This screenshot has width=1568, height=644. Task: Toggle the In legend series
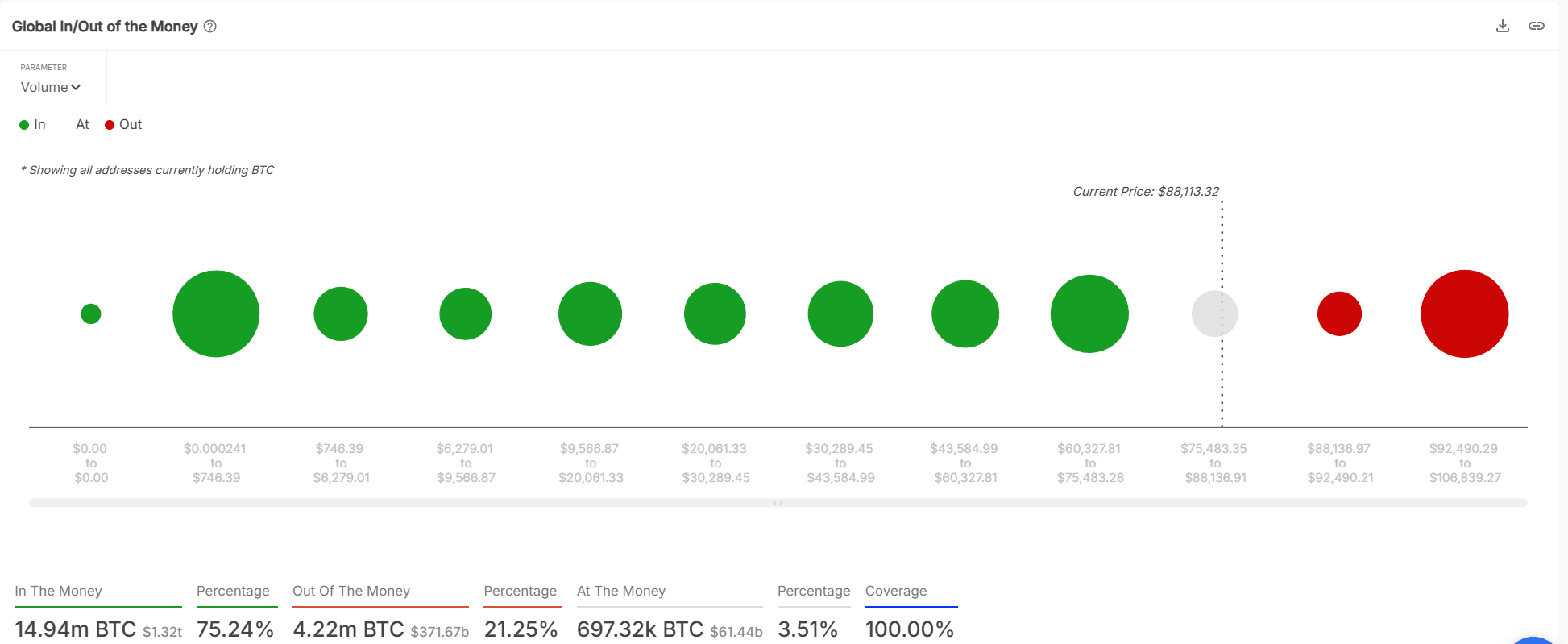click(x=32, y=125)
